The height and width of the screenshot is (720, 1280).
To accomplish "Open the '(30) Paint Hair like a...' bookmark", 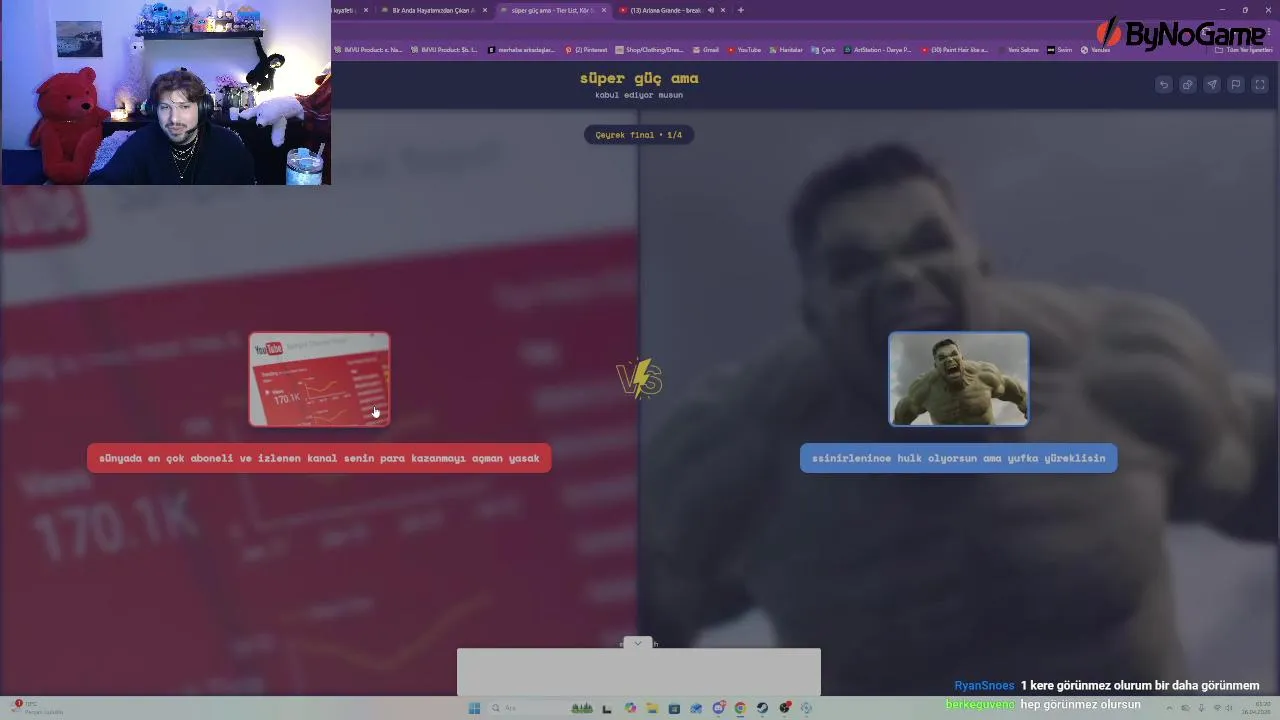I will pyautogui.click(x=955, y=50).
